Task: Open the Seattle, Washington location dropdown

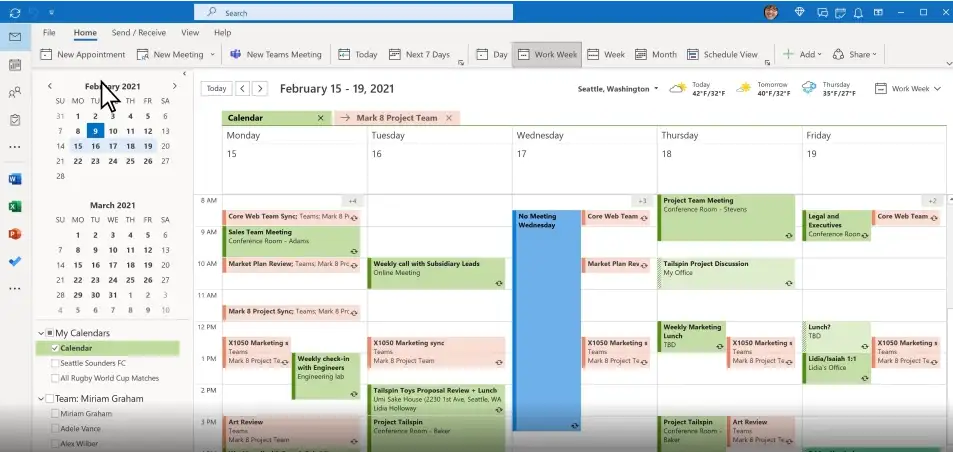Action: click(618, 89)
